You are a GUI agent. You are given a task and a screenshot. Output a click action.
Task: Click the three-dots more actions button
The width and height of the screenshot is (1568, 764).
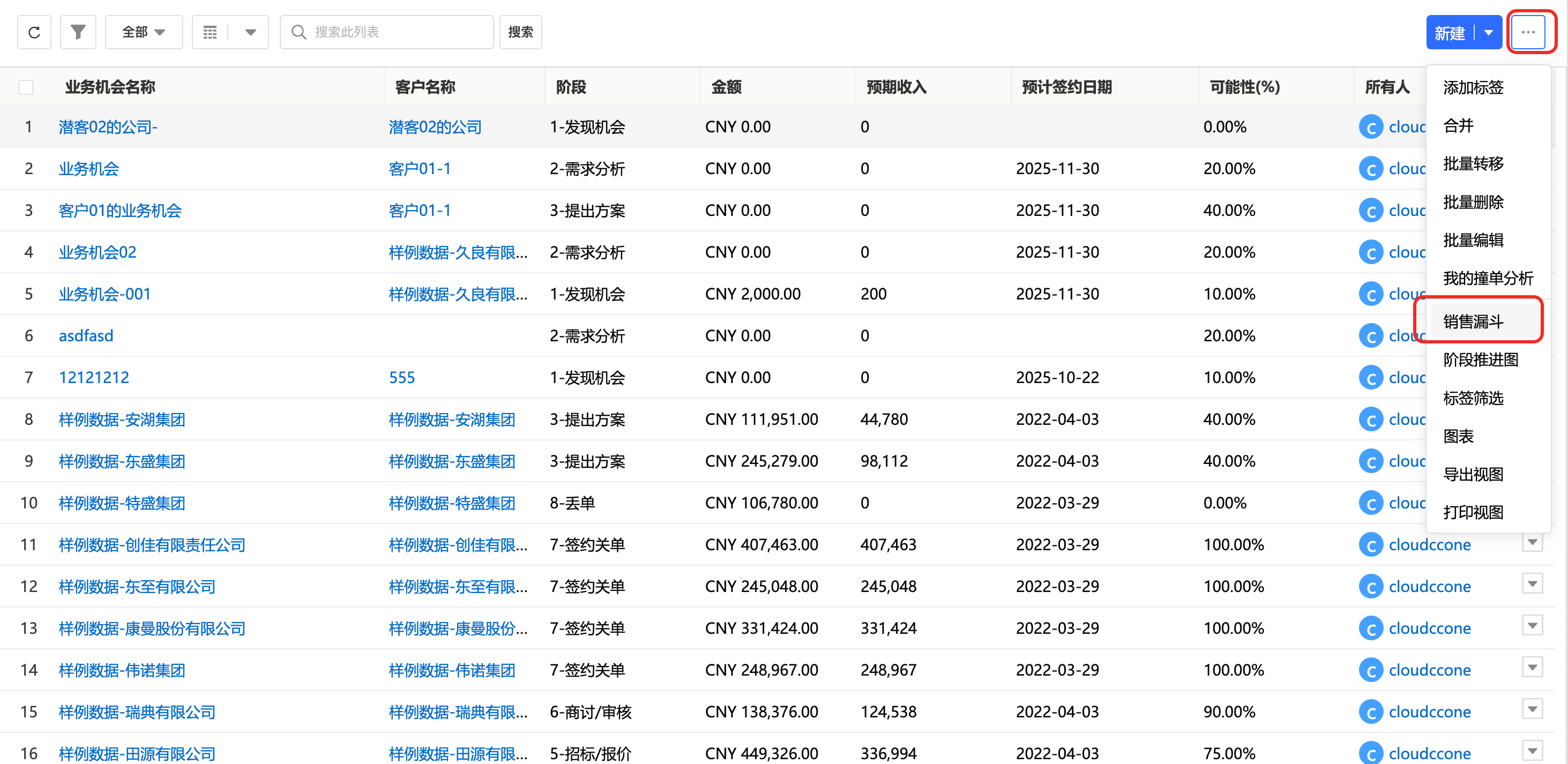coord(1528,32)
